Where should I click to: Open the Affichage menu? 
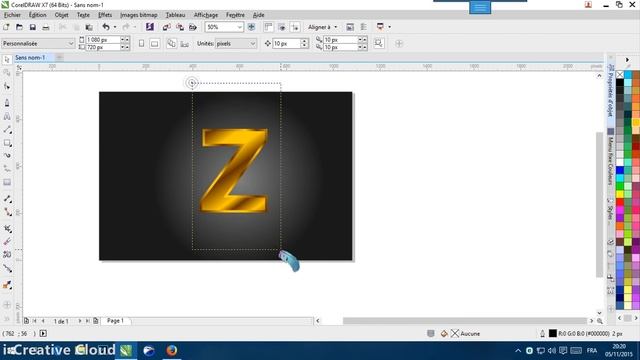[206, 15]
